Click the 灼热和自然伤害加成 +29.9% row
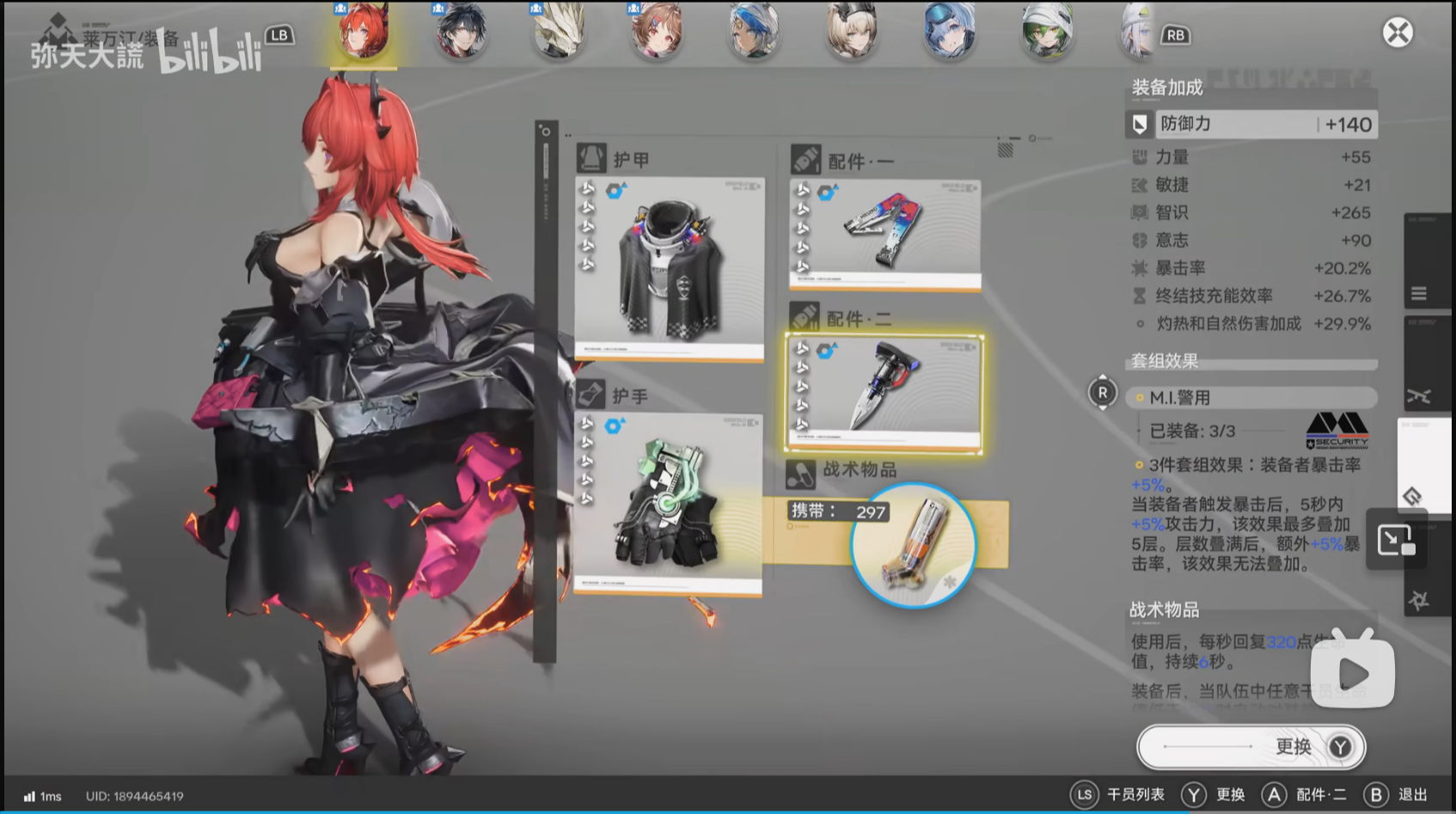The image size is (1456, 814). pos(1251,324)
